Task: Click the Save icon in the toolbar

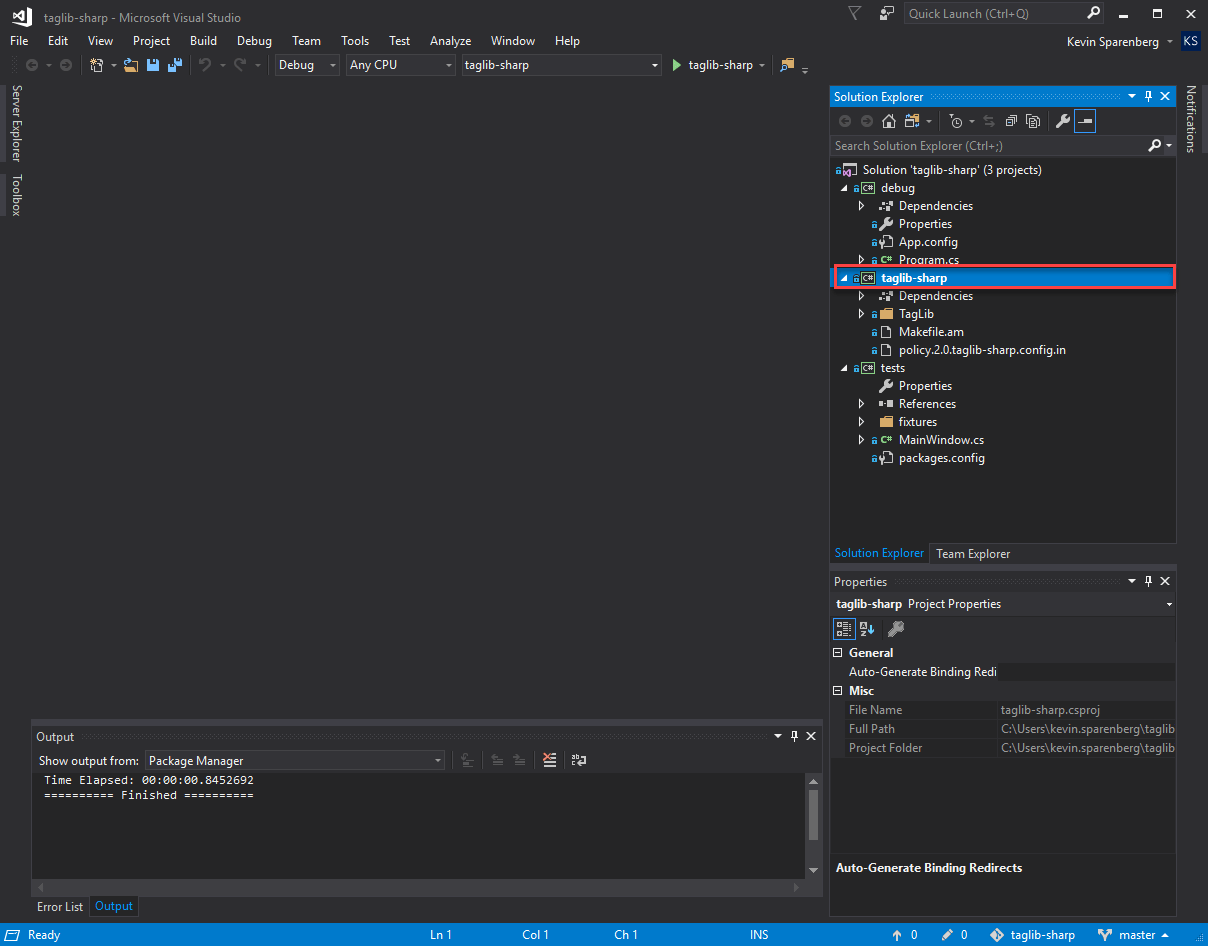Action: point(153,65)
